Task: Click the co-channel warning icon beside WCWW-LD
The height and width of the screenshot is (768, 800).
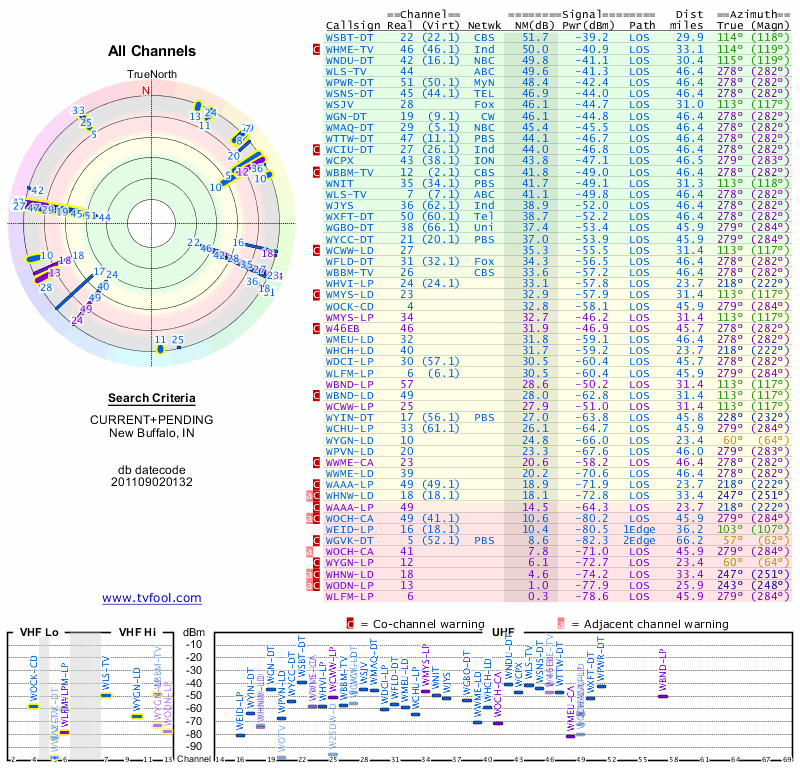Action: [x=316, y=251]
